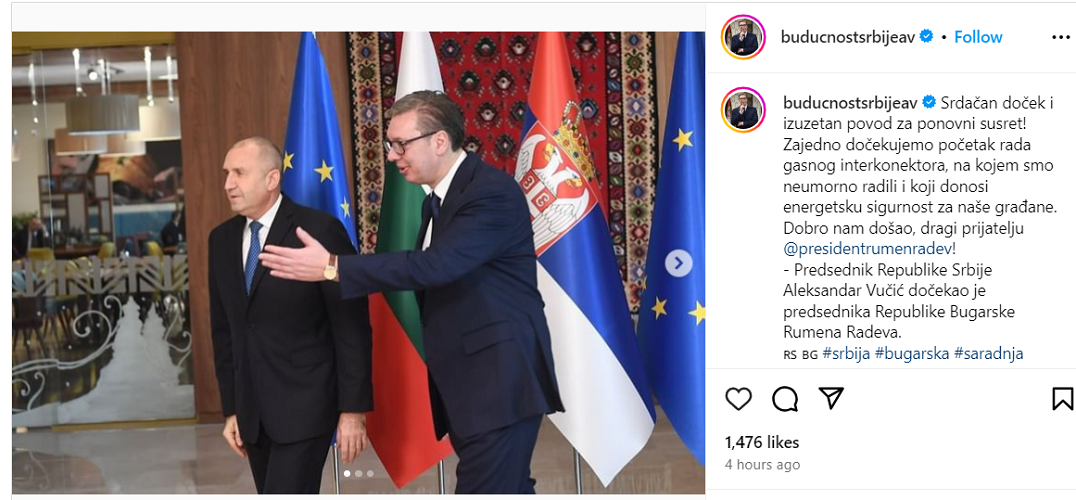View the 1,476 likes list

click(x=762, y=442)
